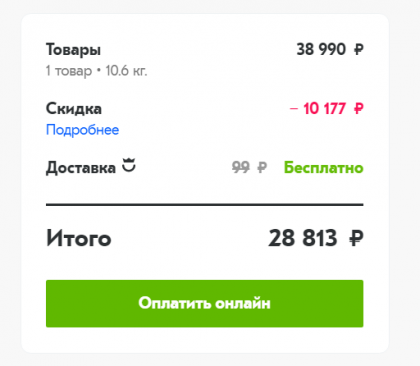Click the large ruble sign in Итого total

coord(356,238)
